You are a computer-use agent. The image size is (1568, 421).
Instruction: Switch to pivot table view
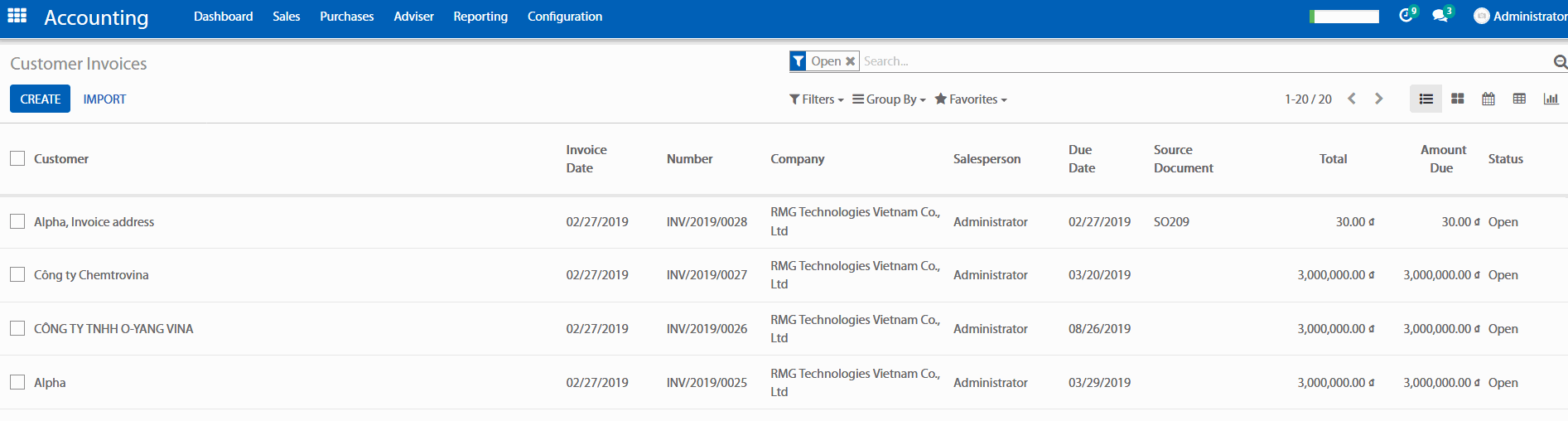[x=1519, y=99]
